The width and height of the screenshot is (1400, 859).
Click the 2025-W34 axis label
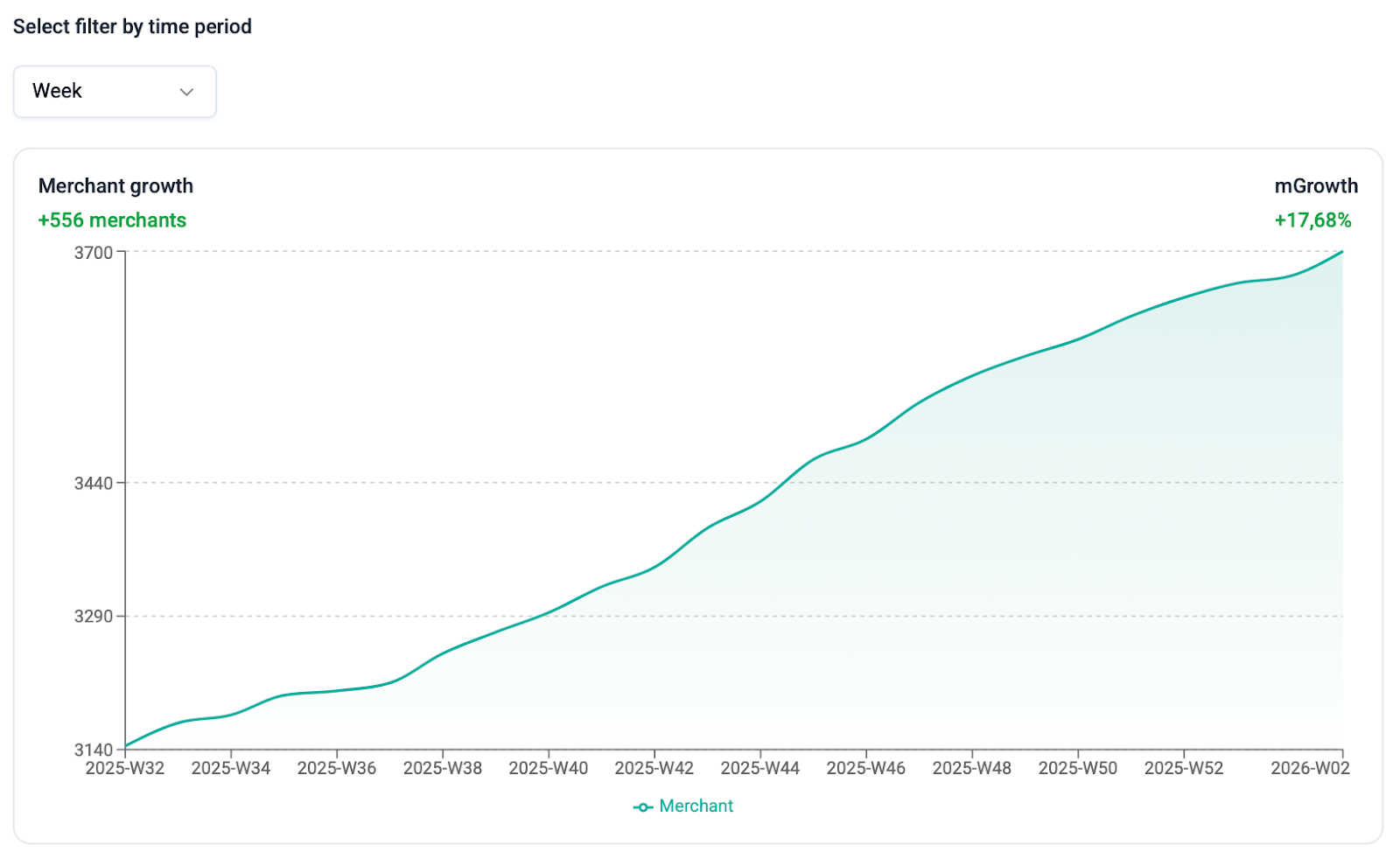[231, 768]
